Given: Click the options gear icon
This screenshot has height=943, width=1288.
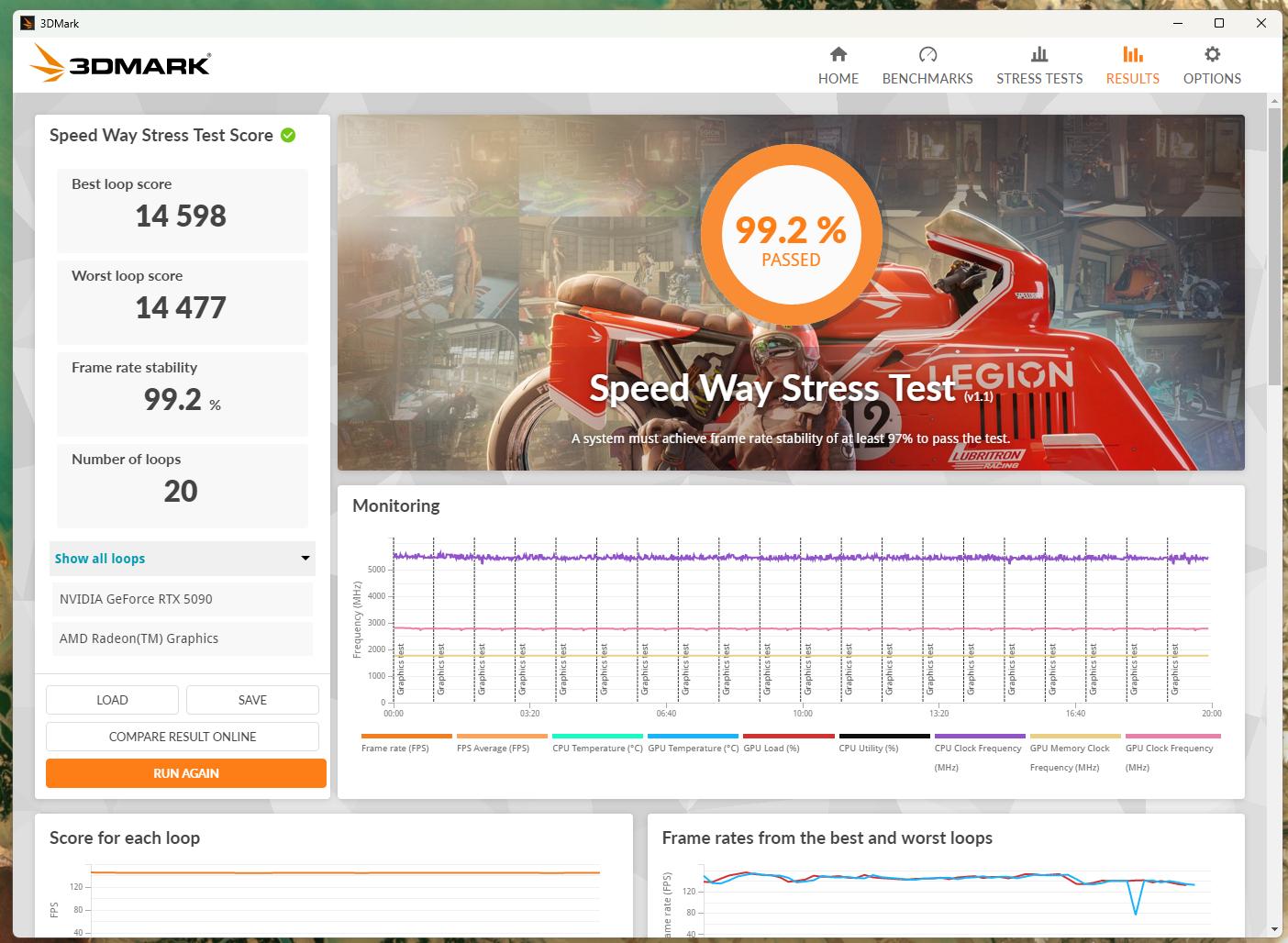Looking at the screenshot, I should click(1212, 54).
